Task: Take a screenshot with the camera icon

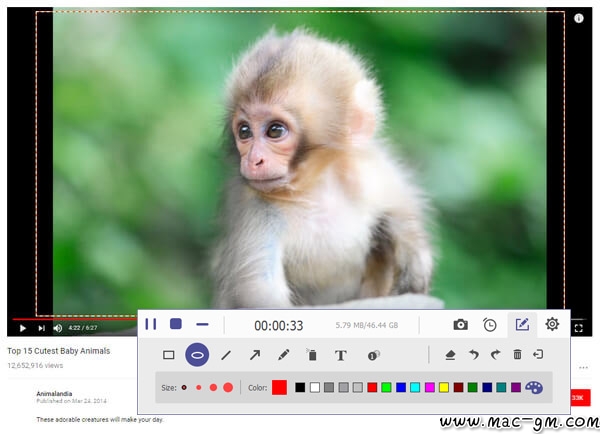Action: coord(460,325)
